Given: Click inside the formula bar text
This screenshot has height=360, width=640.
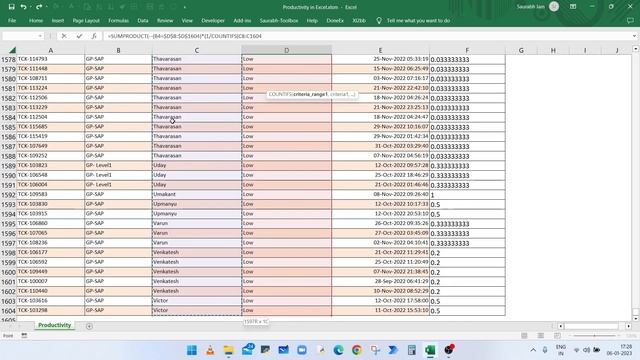Looking at the screenshot, I should (x=184, y=36).
